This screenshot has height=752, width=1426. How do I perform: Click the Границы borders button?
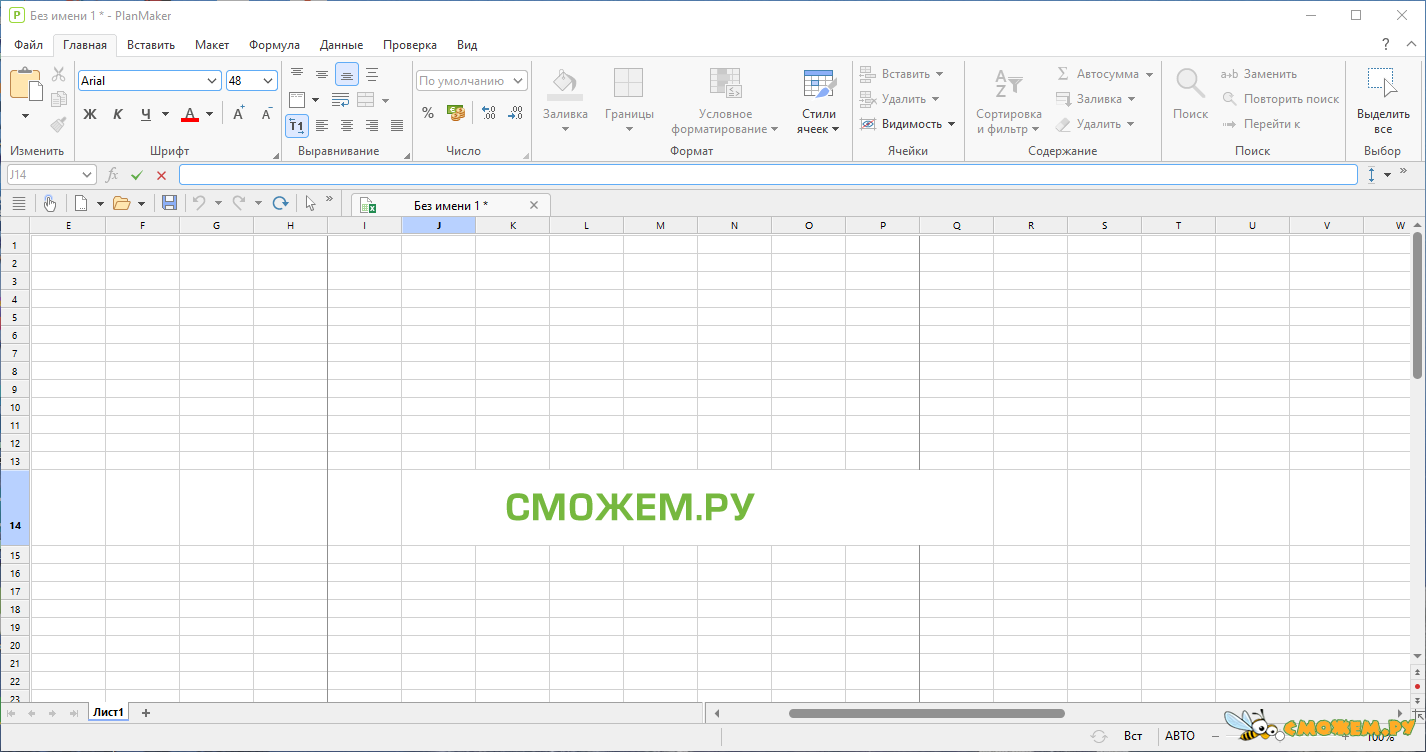(x=629, y=101)
